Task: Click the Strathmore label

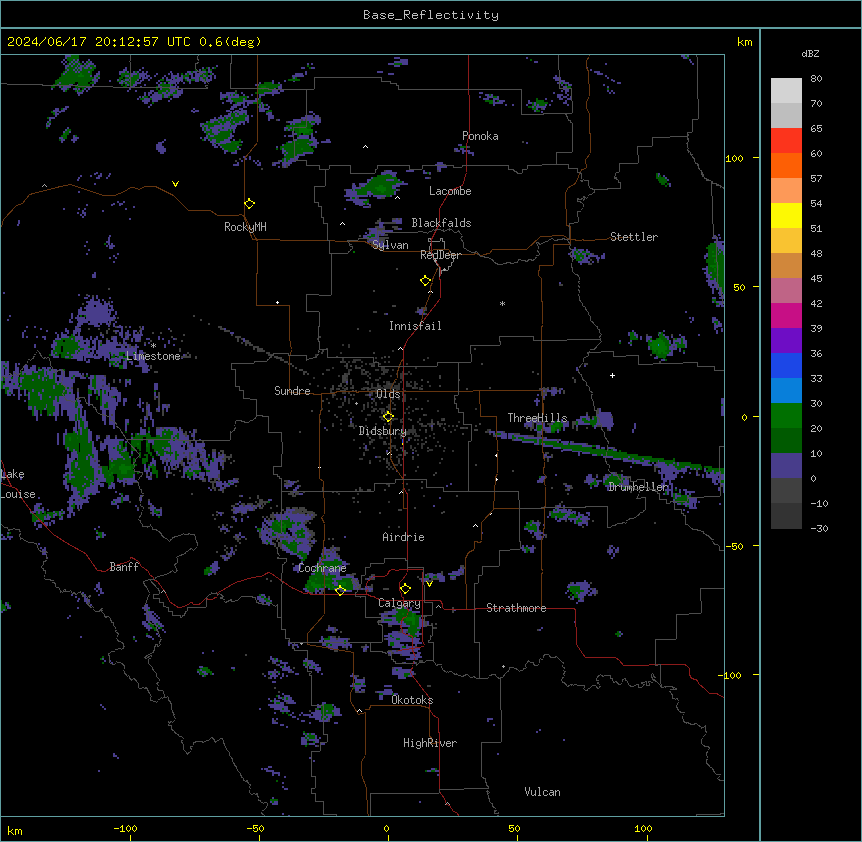Action: tap(516, 608)
